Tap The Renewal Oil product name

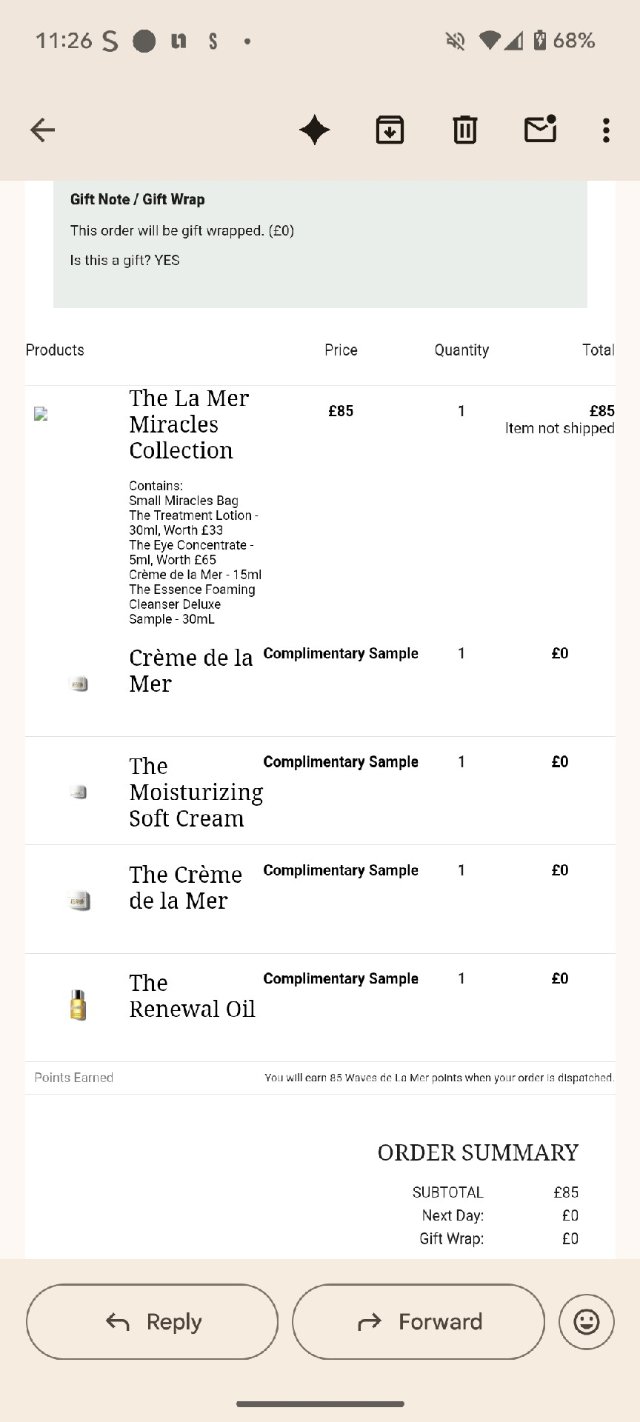pos(192,996)
